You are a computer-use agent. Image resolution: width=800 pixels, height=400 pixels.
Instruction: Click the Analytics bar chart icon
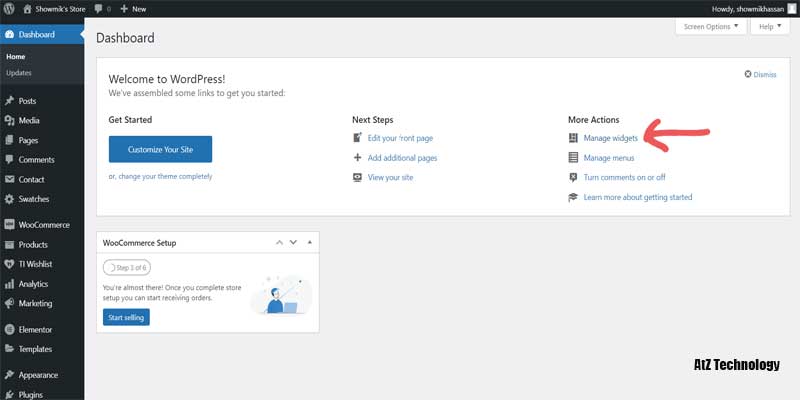coord(9,284)
